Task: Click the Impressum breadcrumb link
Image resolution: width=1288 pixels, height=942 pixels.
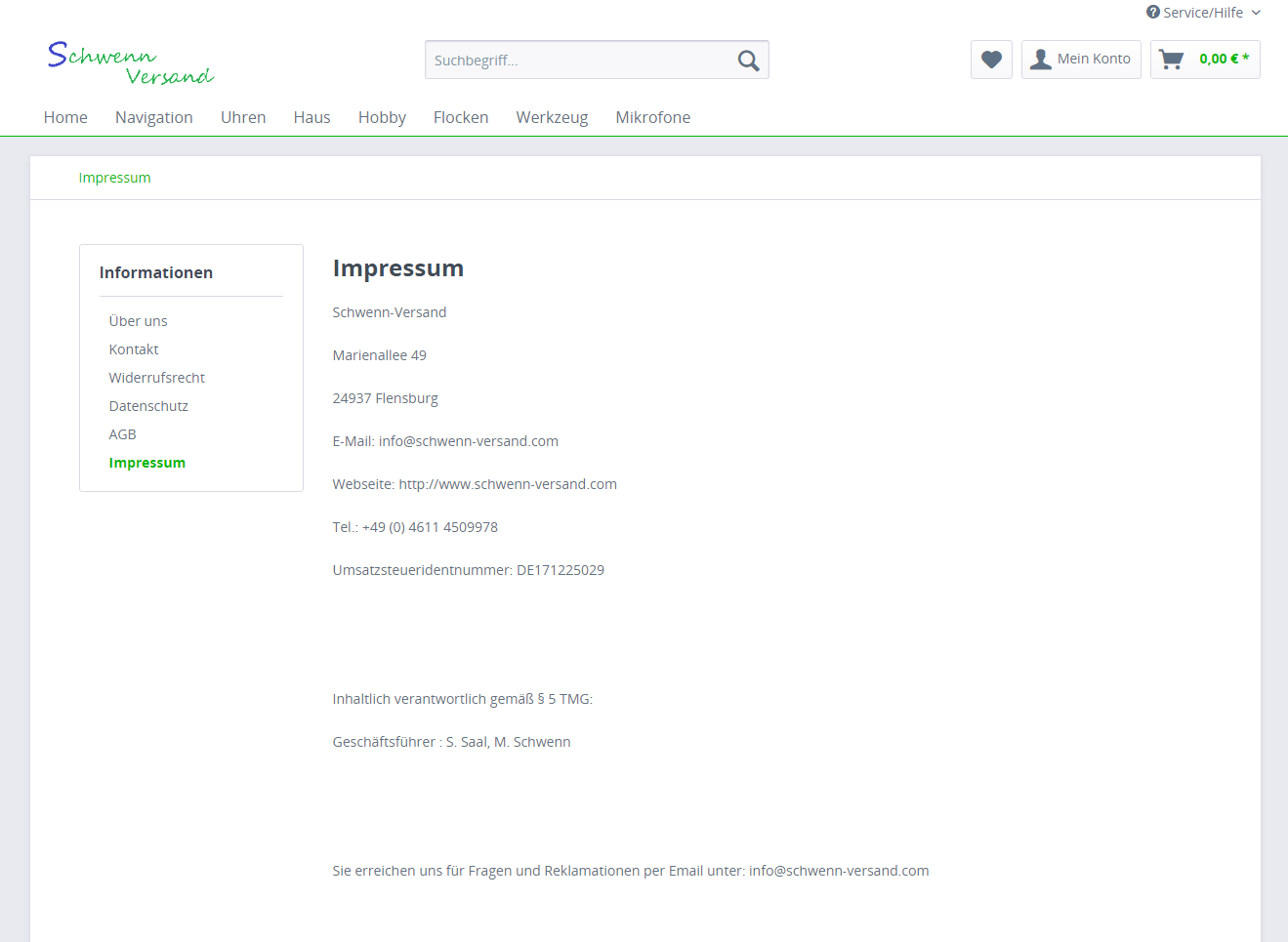Action: 114,178
